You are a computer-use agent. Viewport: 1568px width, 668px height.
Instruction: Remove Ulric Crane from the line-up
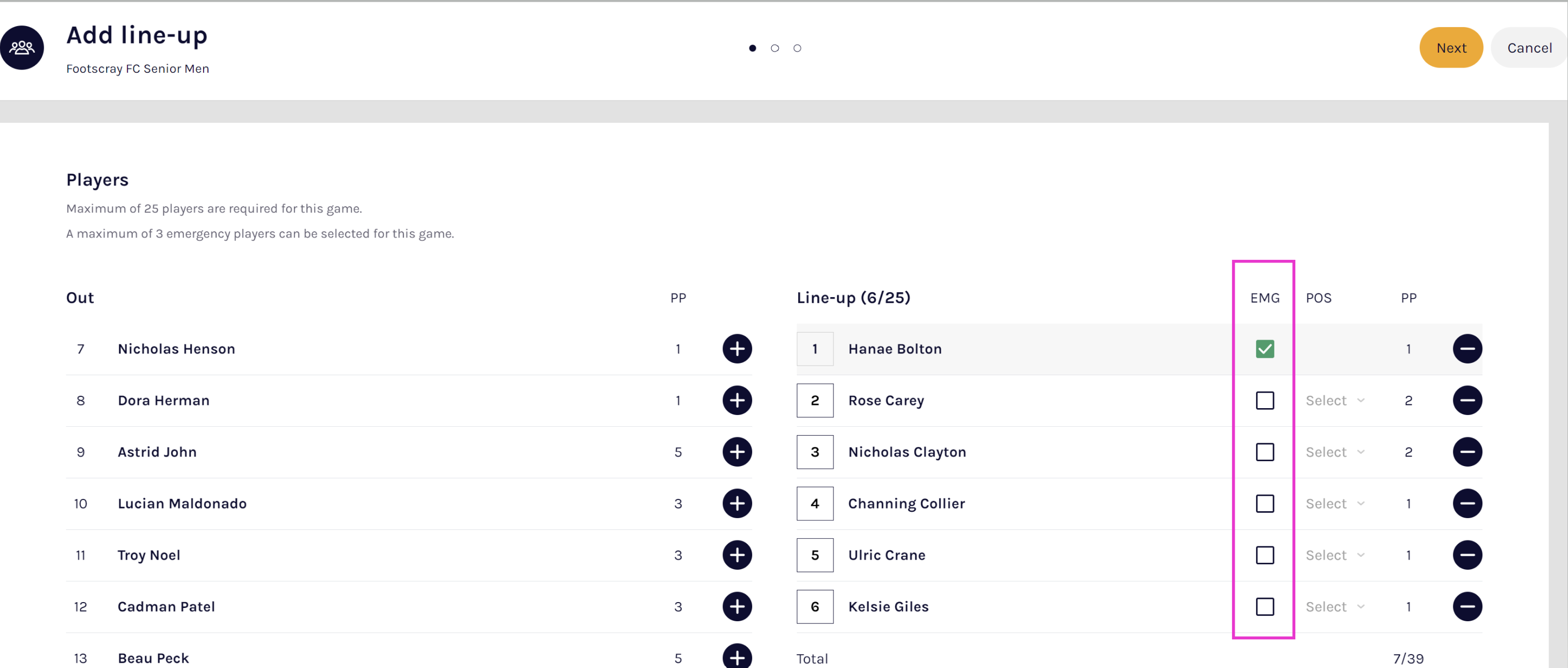[x=1468, y=555]
